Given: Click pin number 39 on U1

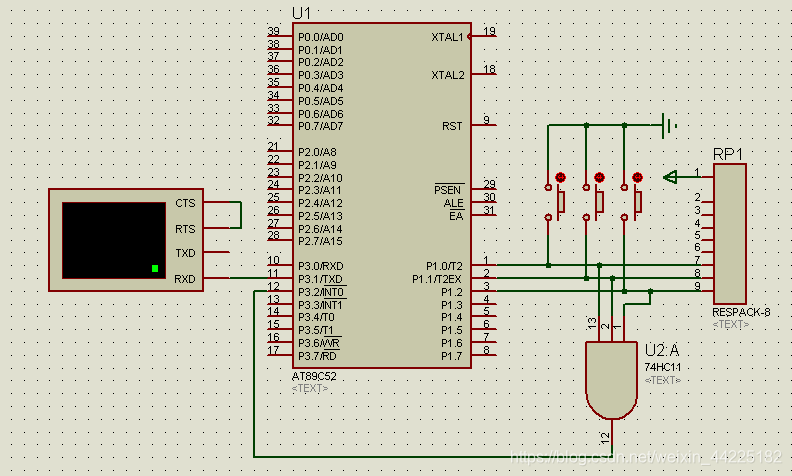Looking at the screenshot, I should coord(274,31).
